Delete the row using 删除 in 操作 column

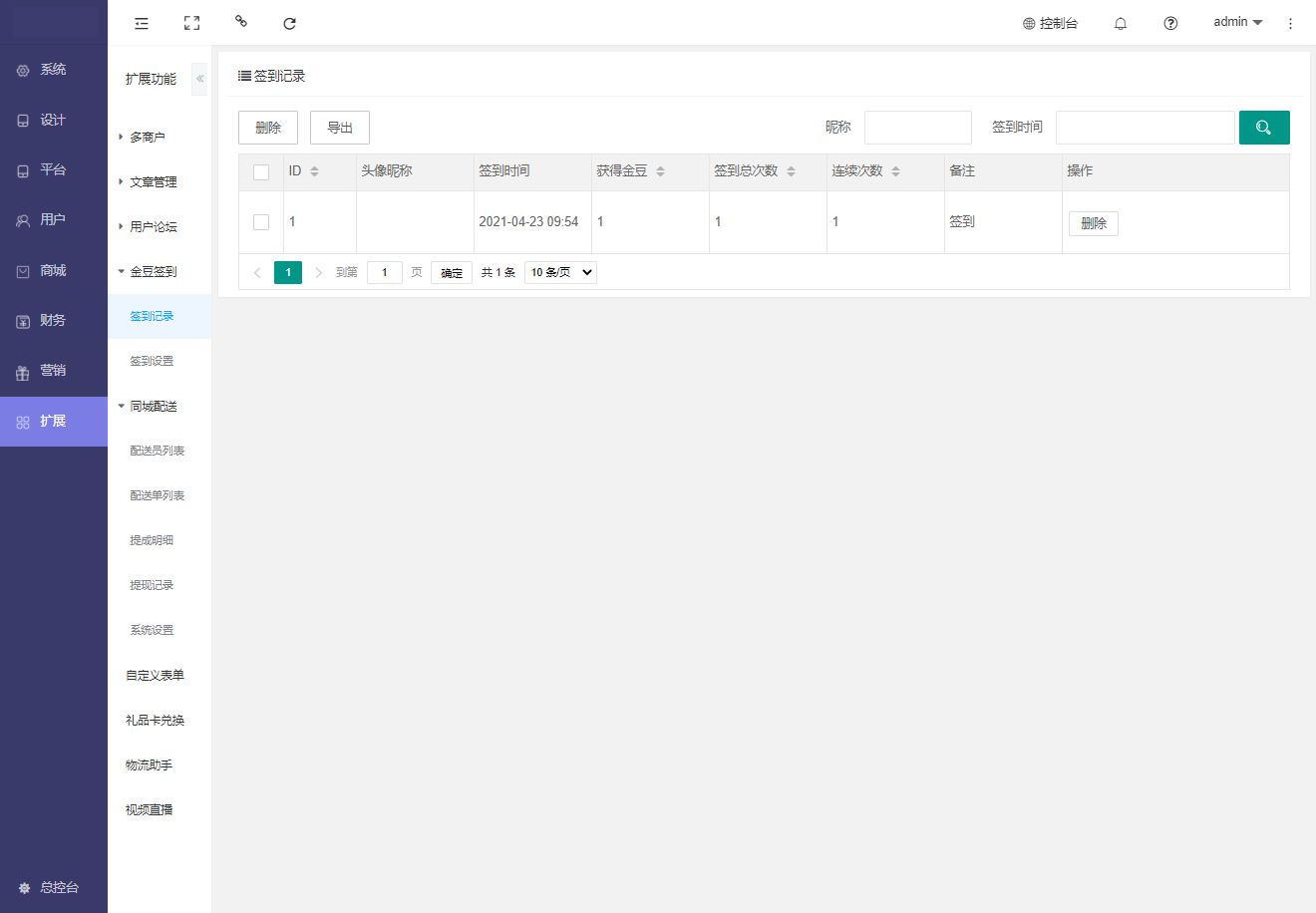point(1093,223)
